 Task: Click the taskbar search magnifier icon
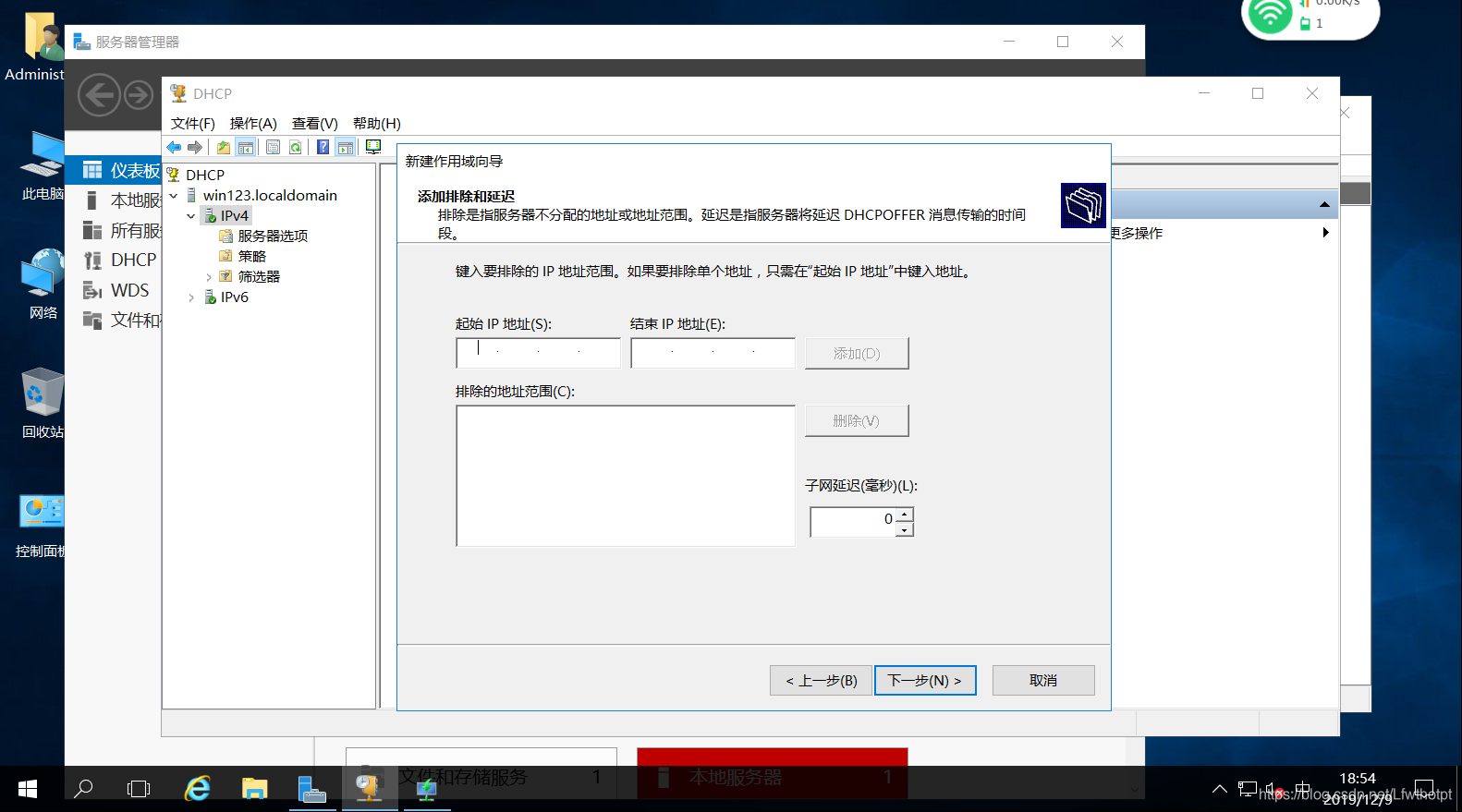pos(83,789)
